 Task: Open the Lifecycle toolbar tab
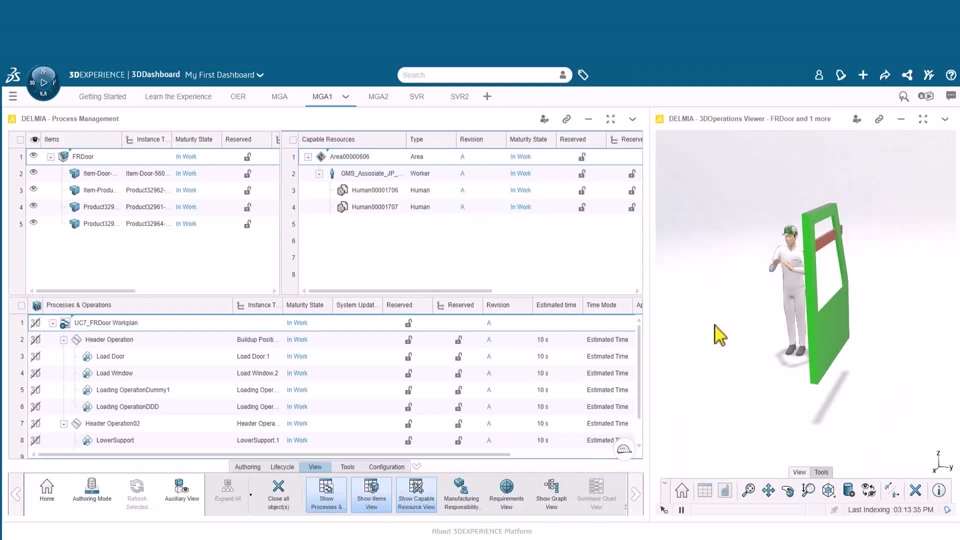click(282, 467)
